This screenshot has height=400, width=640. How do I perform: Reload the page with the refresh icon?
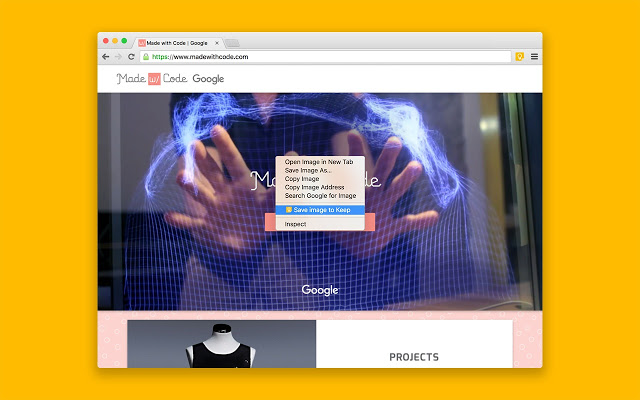coord(131,57)
